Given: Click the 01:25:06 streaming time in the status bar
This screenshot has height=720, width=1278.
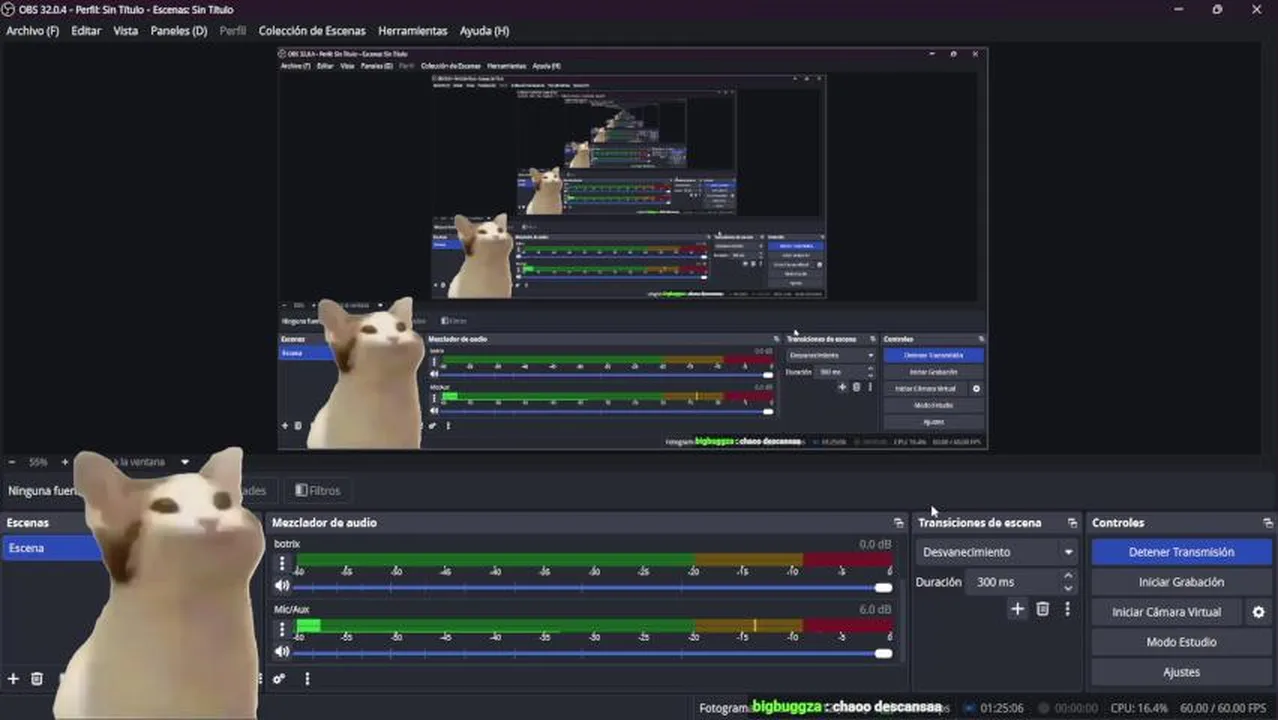Looking at the screenshot, I should click(x=1002, y=708).
